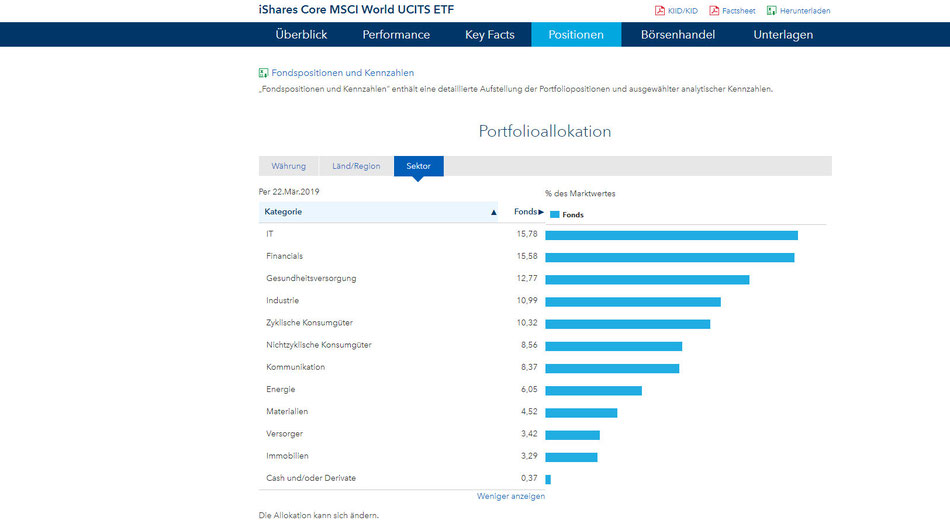This screenshot has height=524, width=950.
Task: Switch to the Land/Region allocation tab
Action: click(356, 166)
